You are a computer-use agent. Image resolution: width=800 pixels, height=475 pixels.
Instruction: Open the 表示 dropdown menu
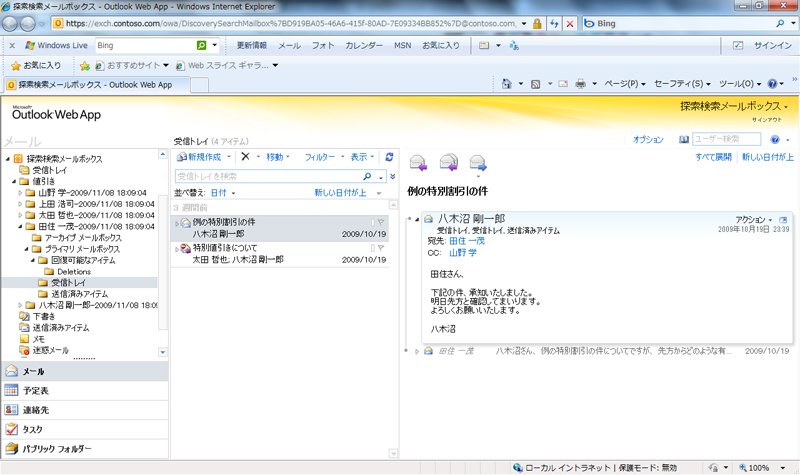click(362, 157)
